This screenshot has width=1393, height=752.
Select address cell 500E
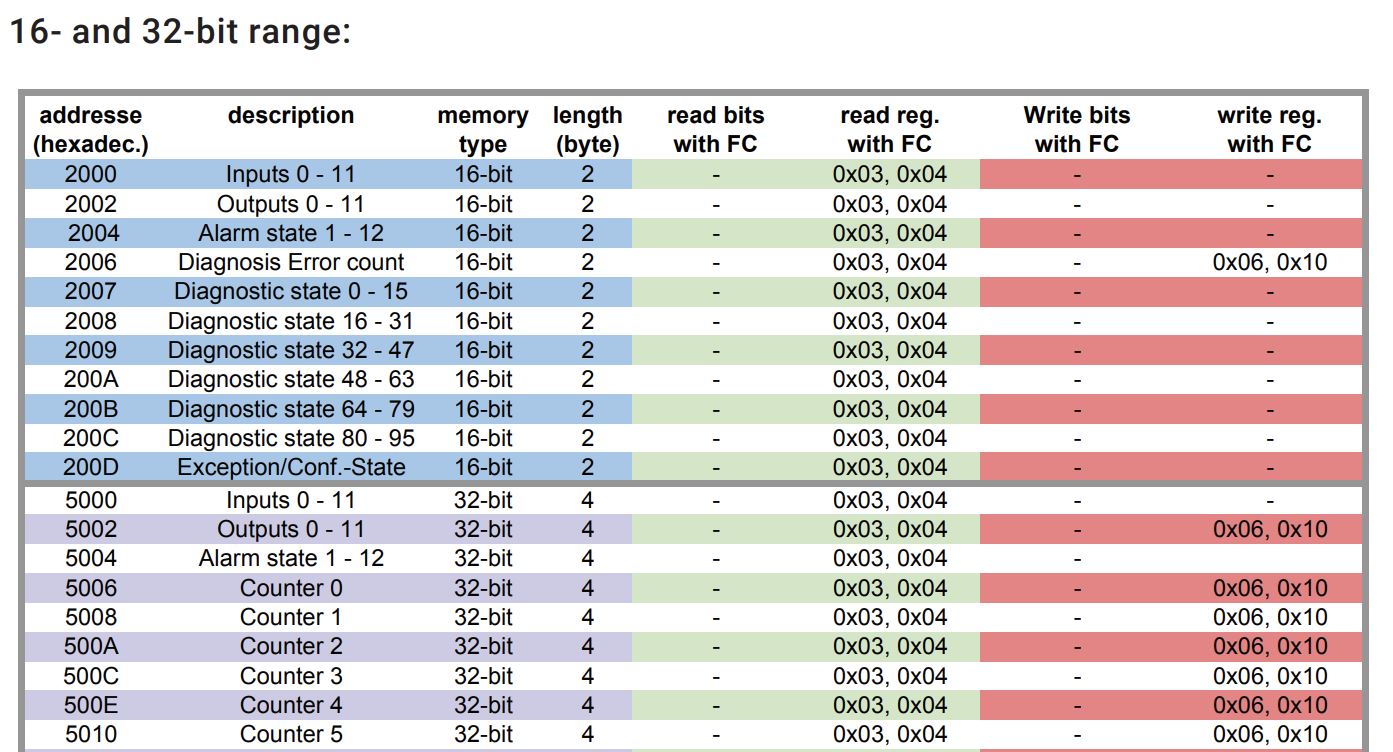pyautogui.click(x=91, y=705)
